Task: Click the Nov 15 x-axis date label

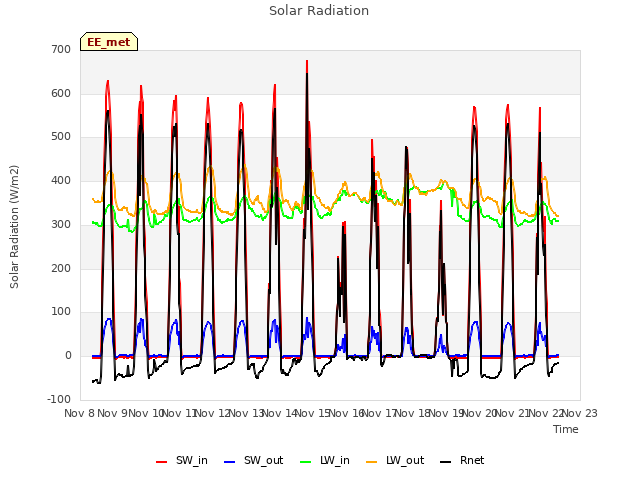Action: tap(312, 413)
